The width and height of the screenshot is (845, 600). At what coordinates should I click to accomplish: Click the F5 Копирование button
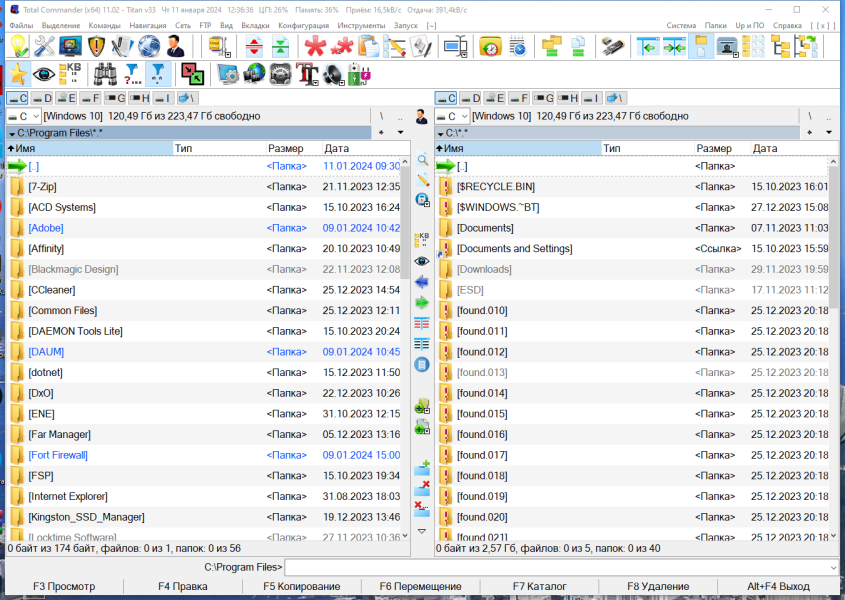[x=302, y=587]
